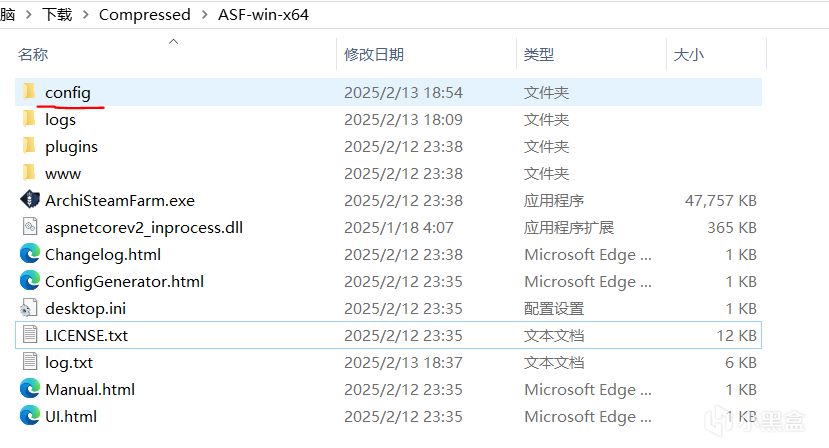Click the plugins folder icon
829x448 pixels.
click(x=29, y=146)
